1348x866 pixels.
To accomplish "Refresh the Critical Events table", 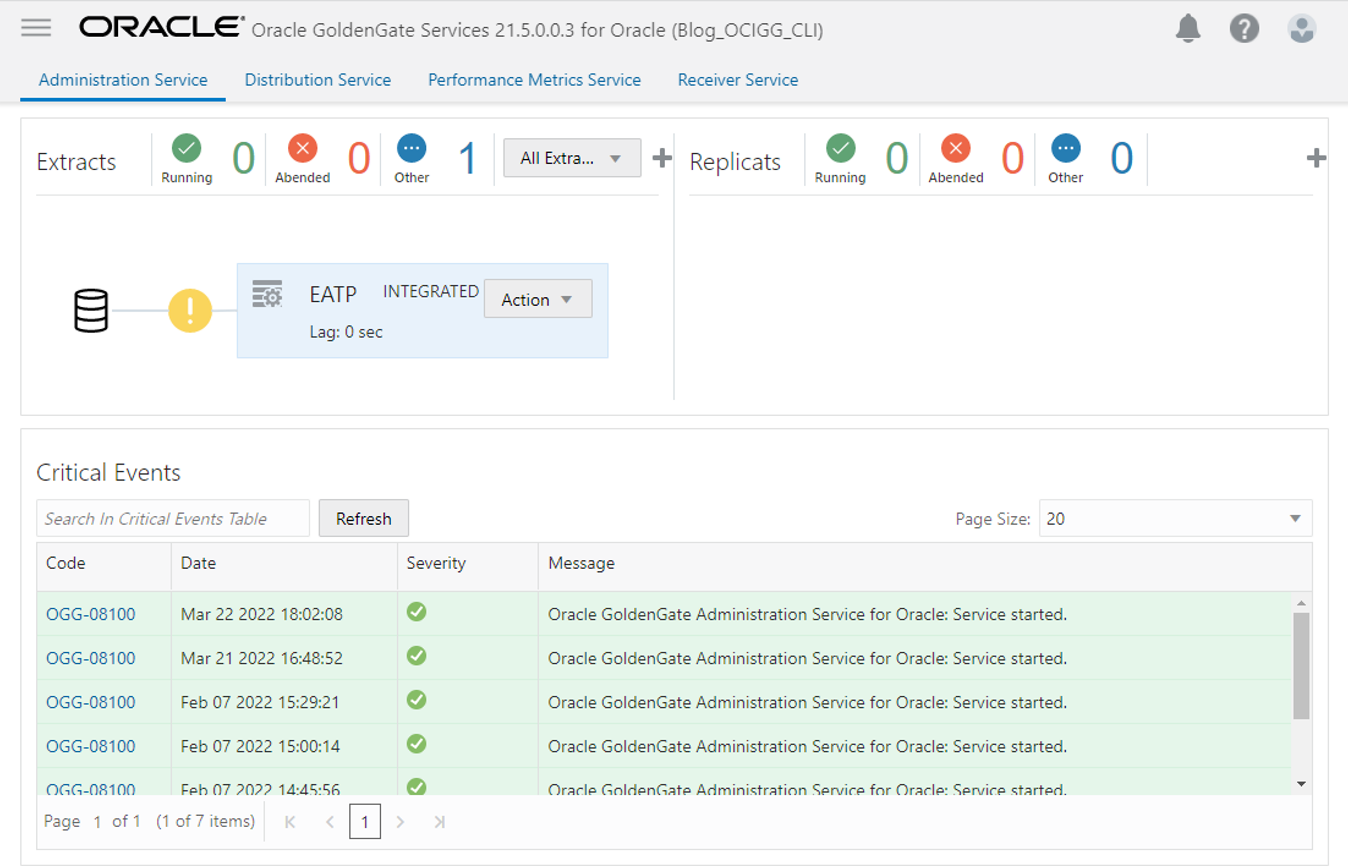I will coord(363,518).
